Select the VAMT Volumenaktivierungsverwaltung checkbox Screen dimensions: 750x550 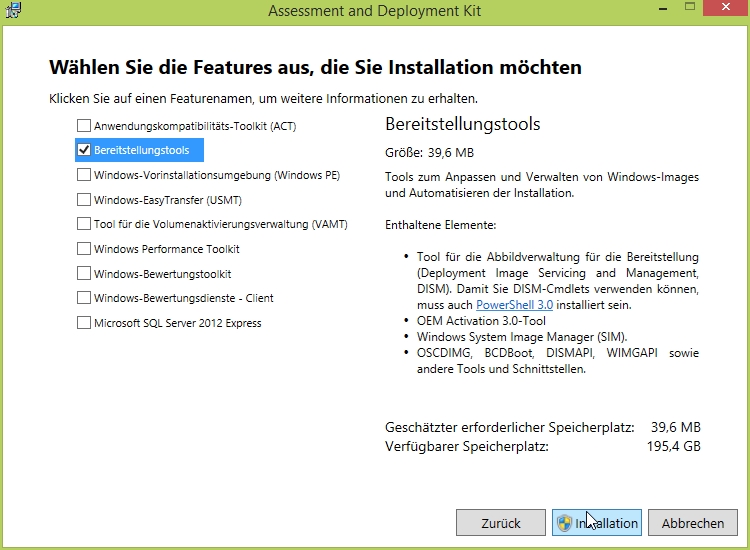point(84,224)
